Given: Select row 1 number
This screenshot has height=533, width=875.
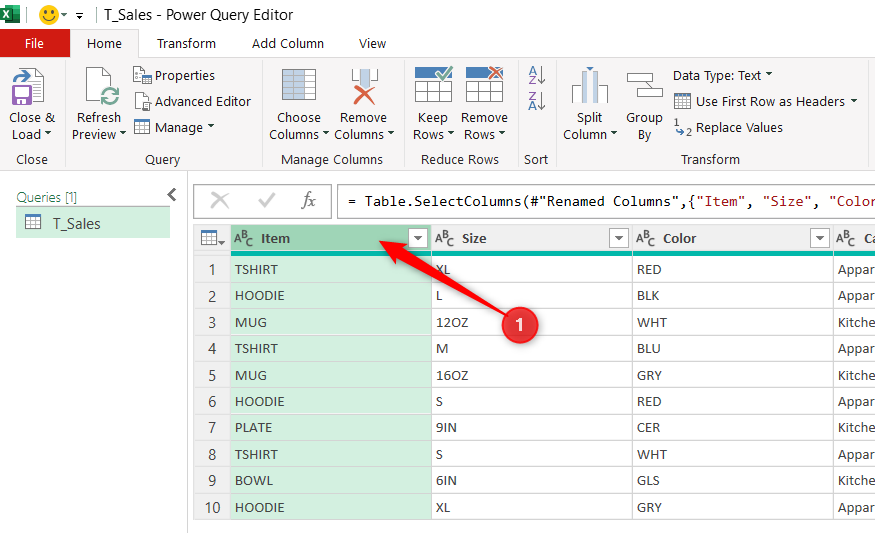Looking at the screenshot, I should point(212,270).
